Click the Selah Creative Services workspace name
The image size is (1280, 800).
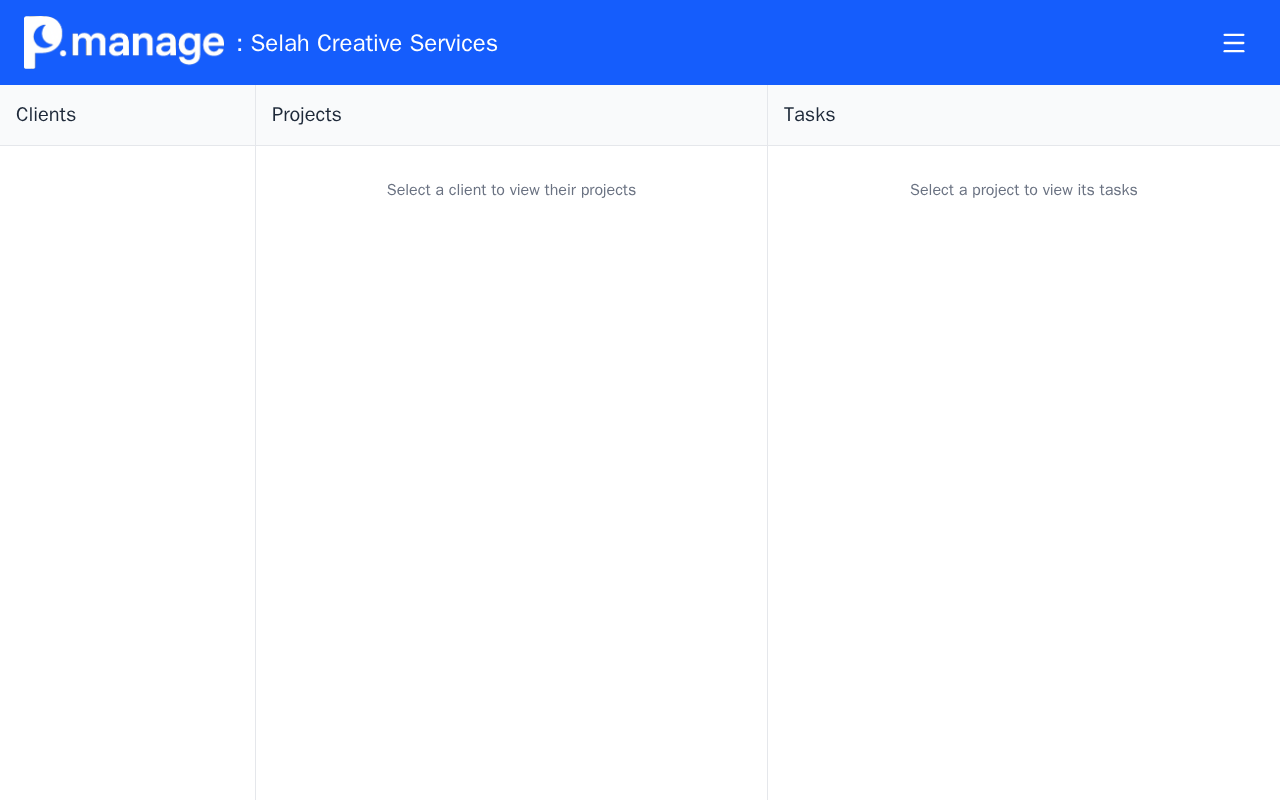click(x=374, y=44)
